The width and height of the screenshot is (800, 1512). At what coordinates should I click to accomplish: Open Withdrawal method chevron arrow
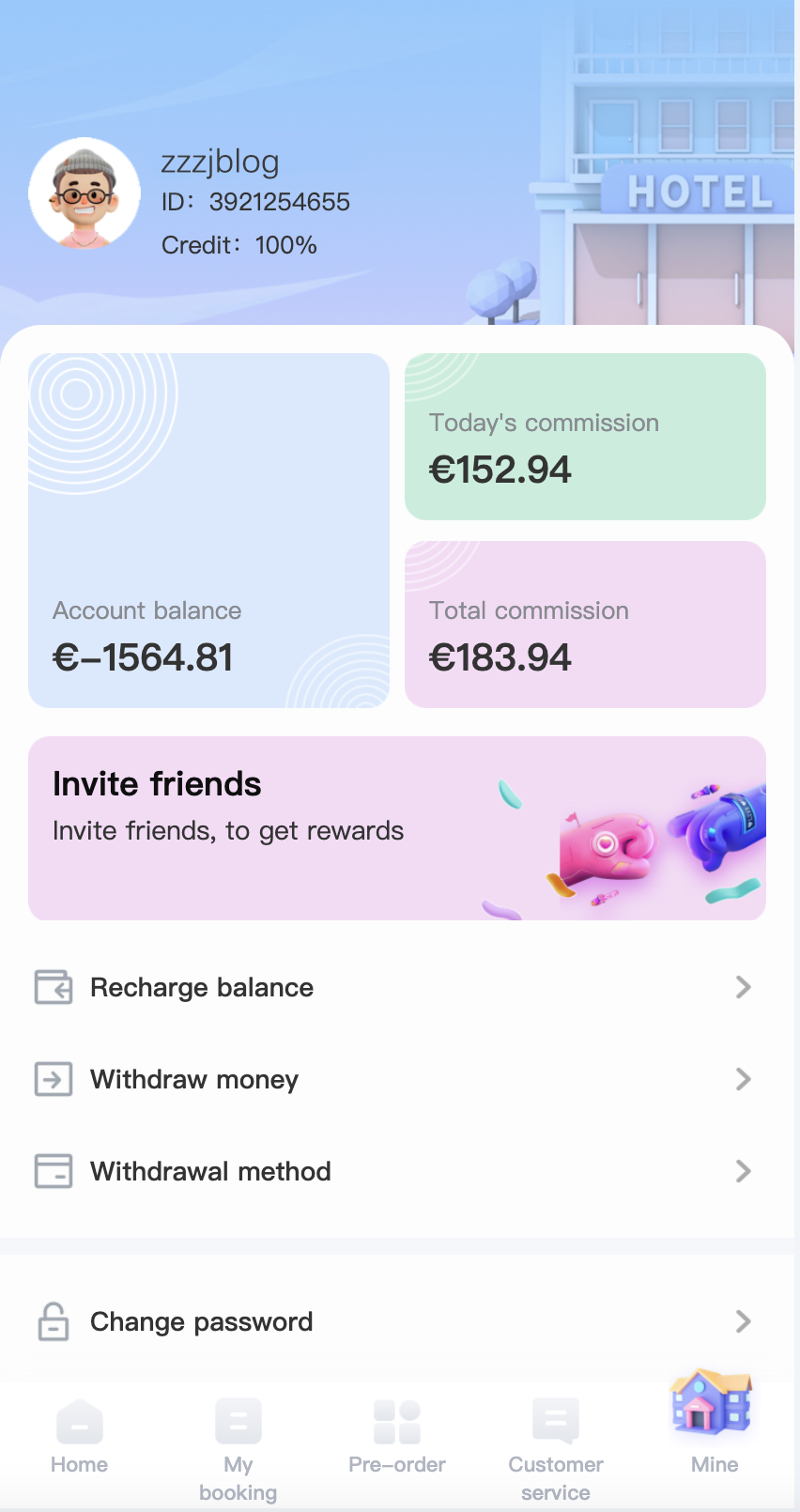point(743,1171)
